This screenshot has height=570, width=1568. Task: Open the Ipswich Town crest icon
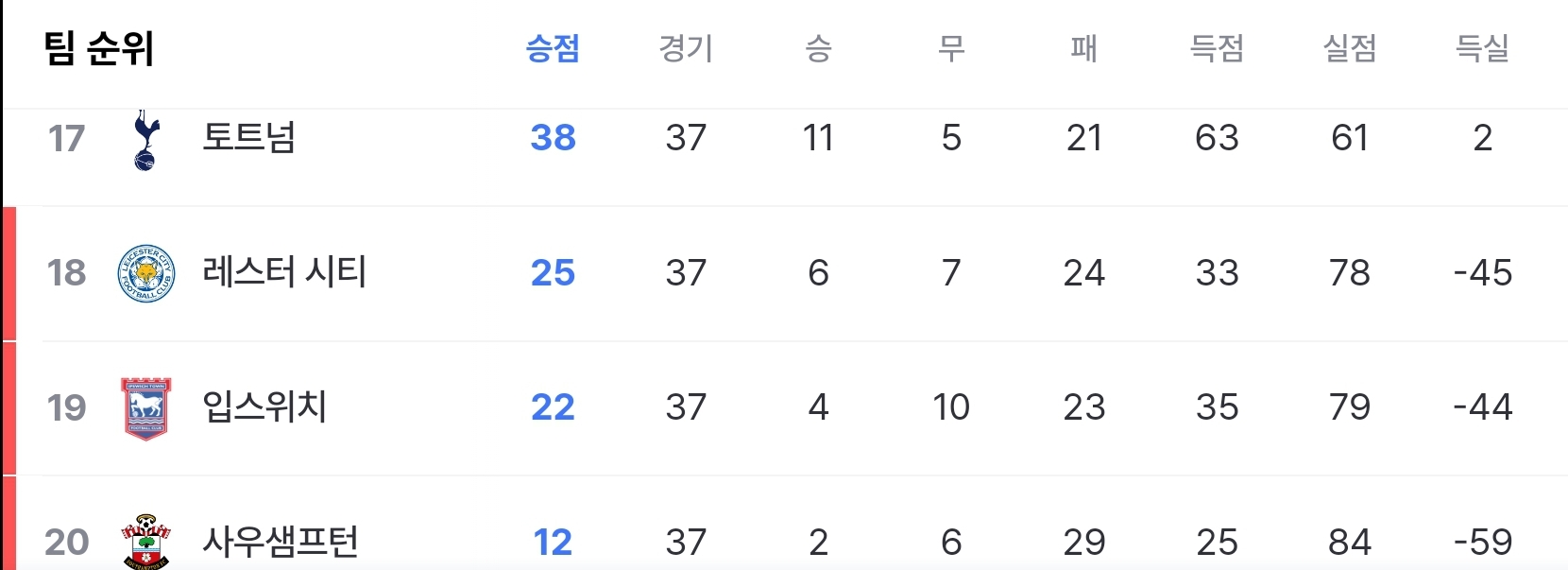pyautogui.click(x=145, y=408)
